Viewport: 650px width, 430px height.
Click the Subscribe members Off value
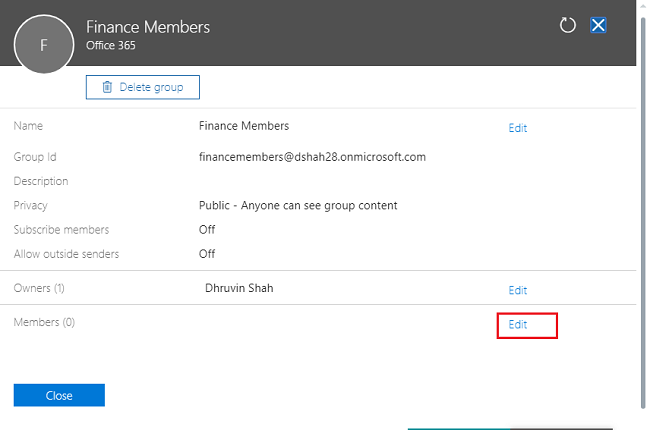tap(207, 229)
